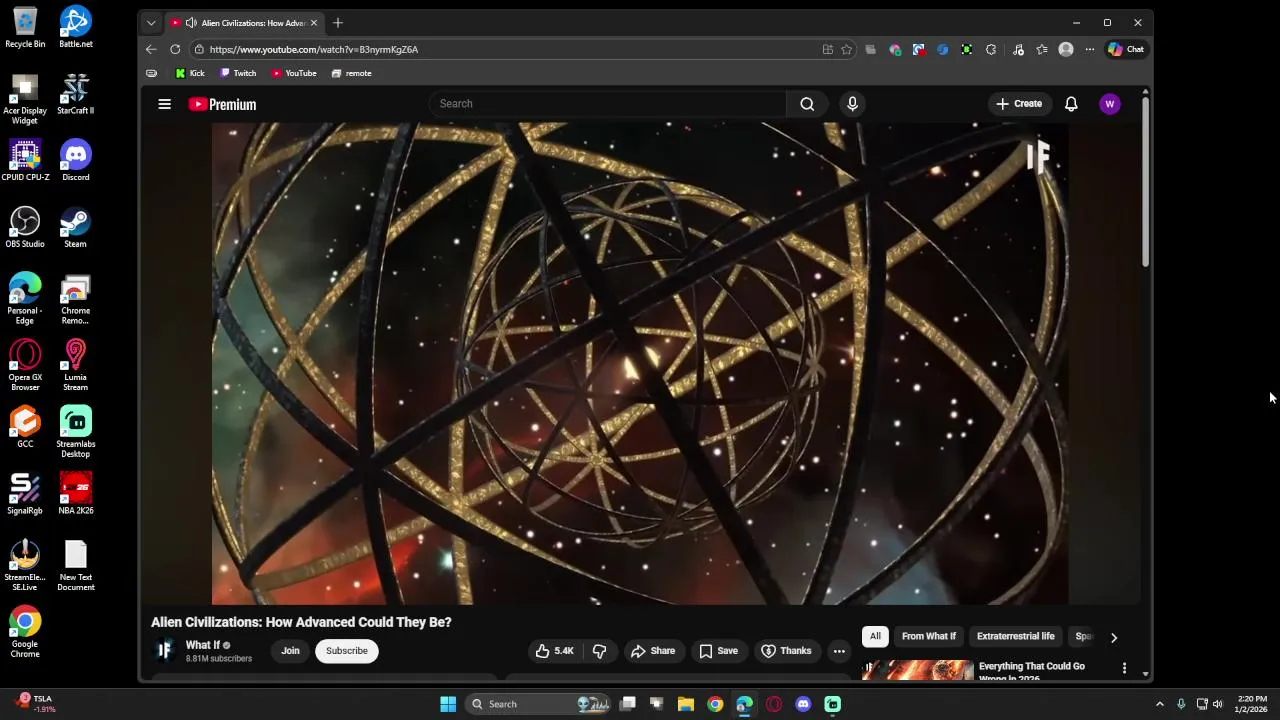Open more actions ellipsis under the video

(x=839, y=651)
